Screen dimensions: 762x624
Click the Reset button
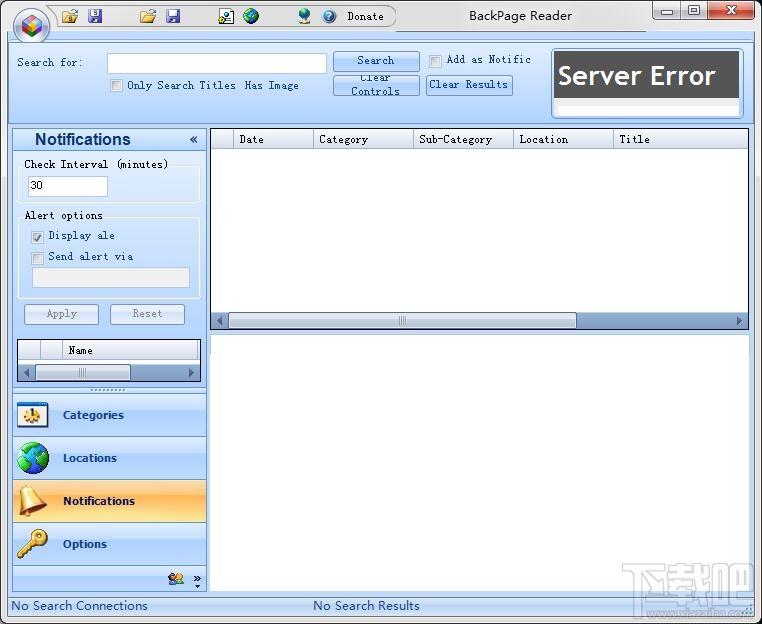[x=147, y=314]
